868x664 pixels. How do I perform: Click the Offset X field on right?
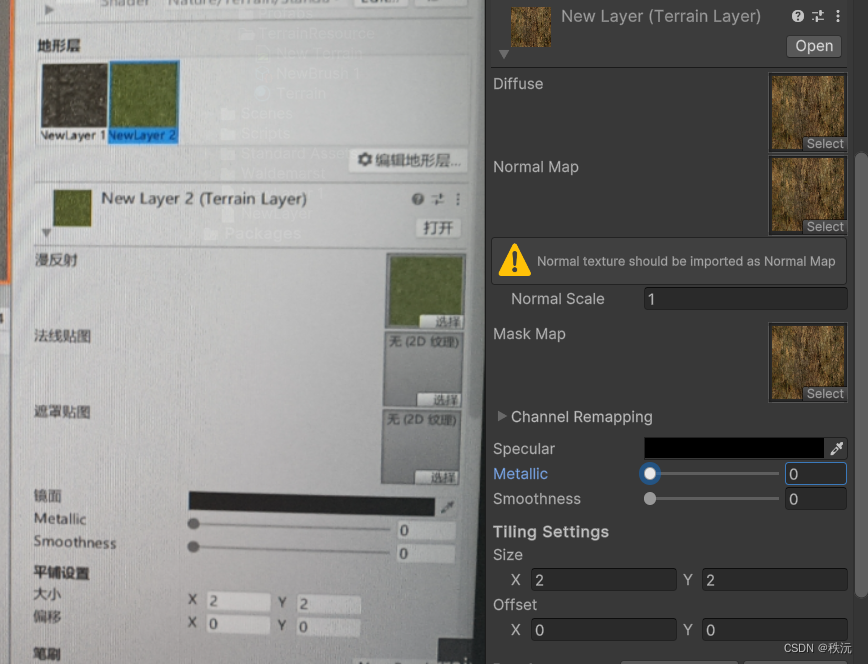pos(603,630)
